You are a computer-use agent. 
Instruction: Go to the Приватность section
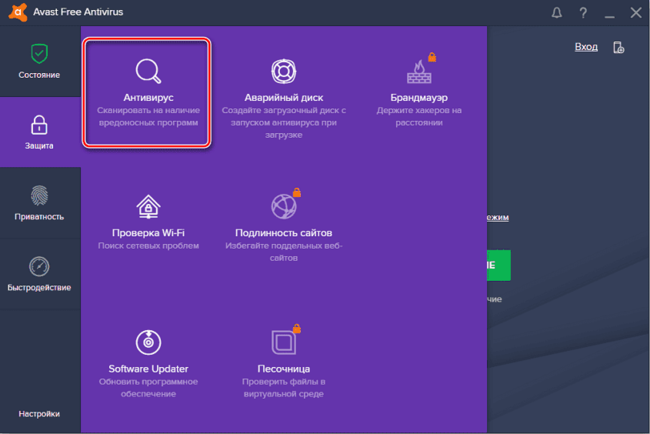pyautogui.click(x=39, y=203)
